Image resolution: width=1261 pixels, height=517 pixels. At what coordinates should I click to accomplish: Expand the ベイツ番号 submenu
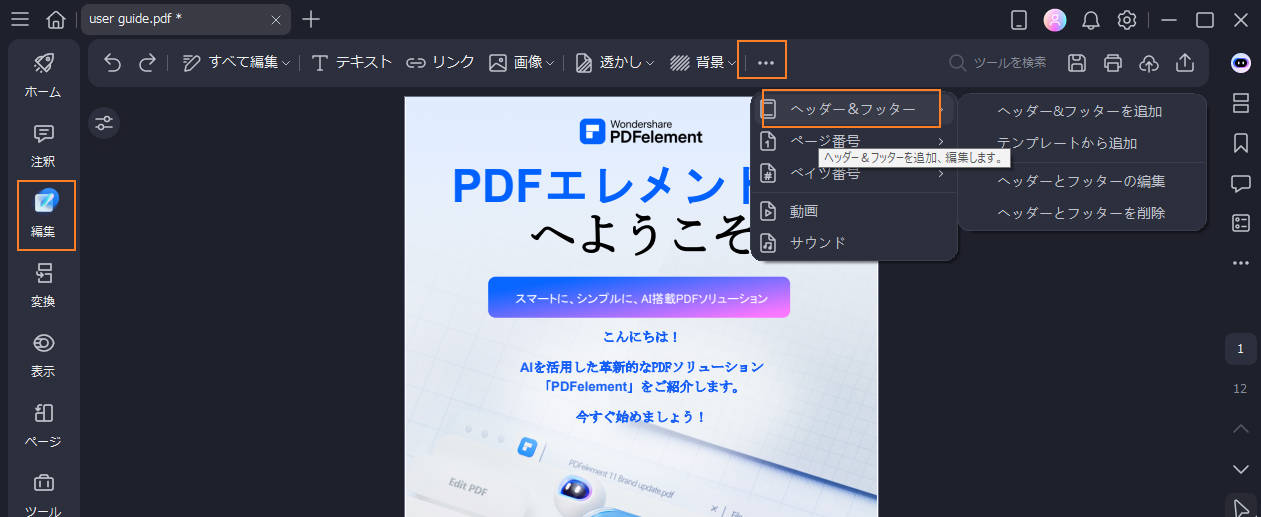852,174
